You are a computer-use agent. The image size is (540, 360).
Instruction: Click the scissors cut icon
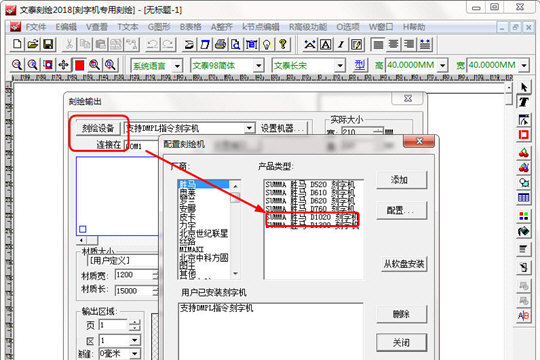click(69, 44)
